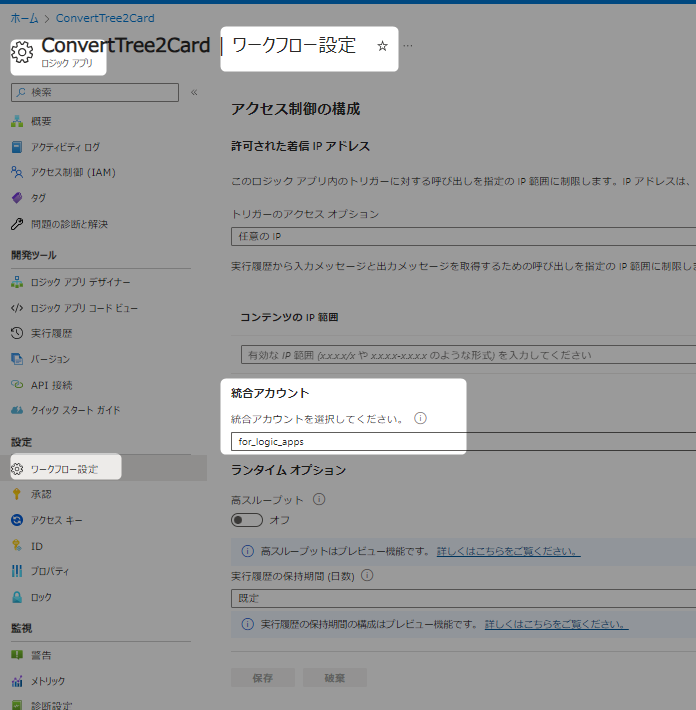Click the メトリック chart icon
Viewport: 696px width, 710px height.
(x=17, y=681)
